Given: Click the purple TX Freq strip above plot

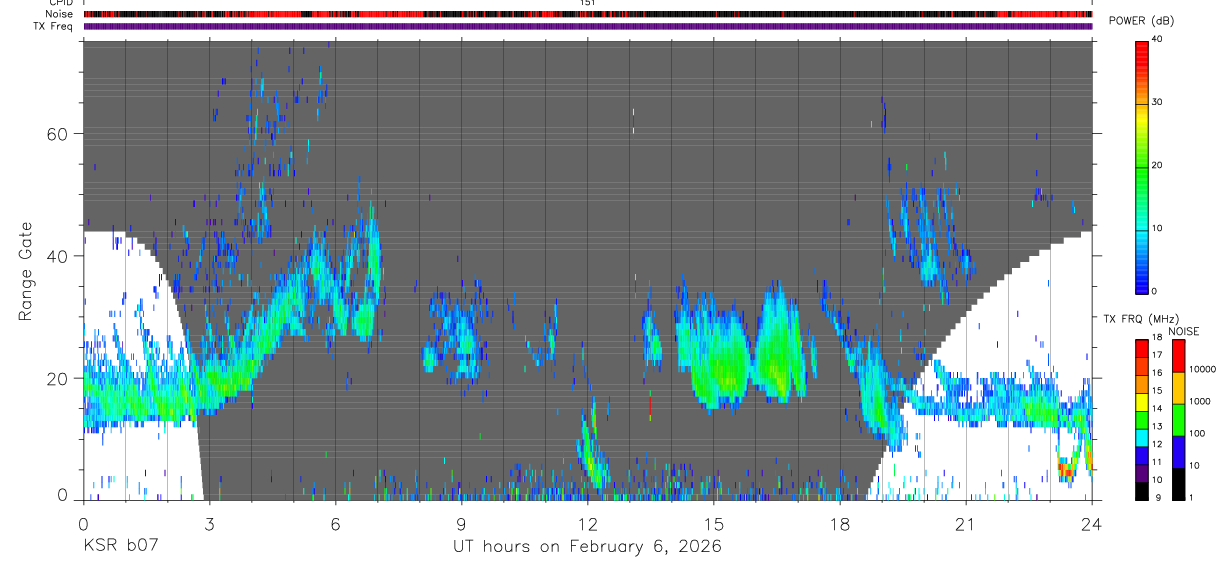Looking at the screenshot, I should tap(588, 26).
